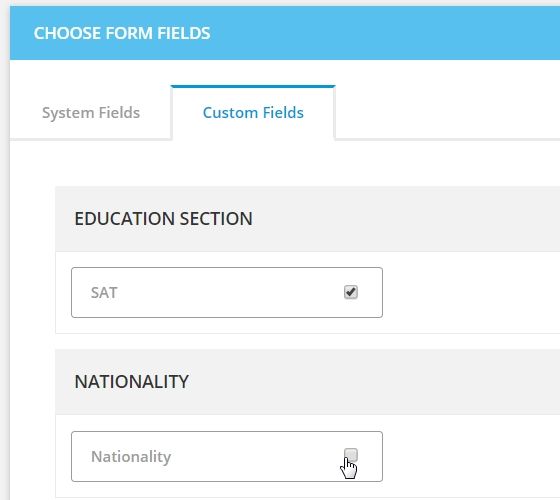Enable the Nationality field checkbox
The image size is (560, 500).
point(351,455)
